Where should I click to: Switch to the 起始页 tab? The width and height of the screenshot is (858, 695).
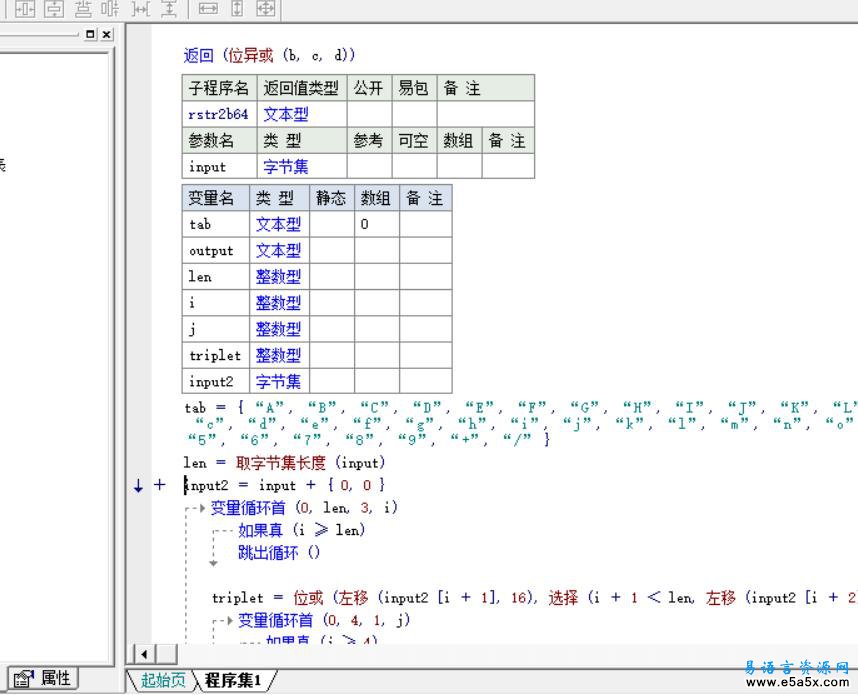point(163,680)
